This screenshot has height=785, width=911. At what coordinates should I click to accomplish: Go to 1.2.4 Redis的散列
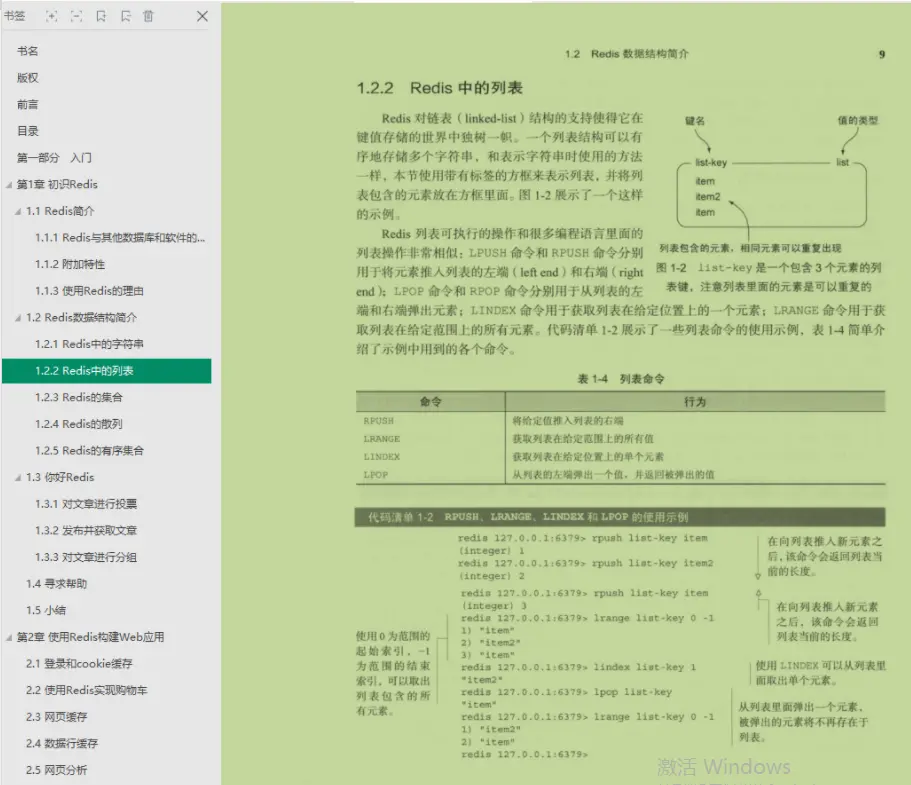tap(78, 424)
